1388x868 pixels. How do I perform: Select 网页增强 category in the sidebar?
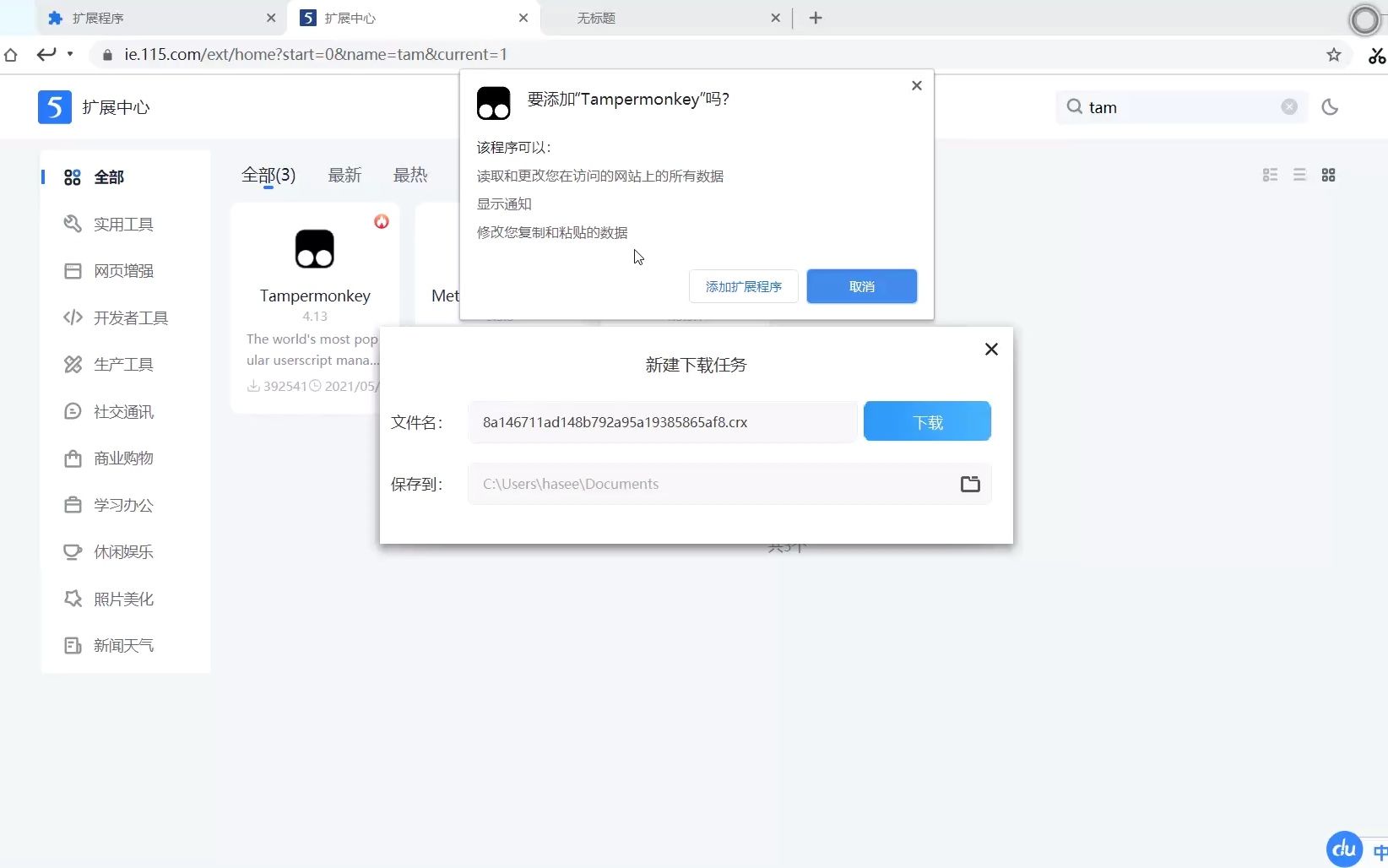tap(125, 271)
